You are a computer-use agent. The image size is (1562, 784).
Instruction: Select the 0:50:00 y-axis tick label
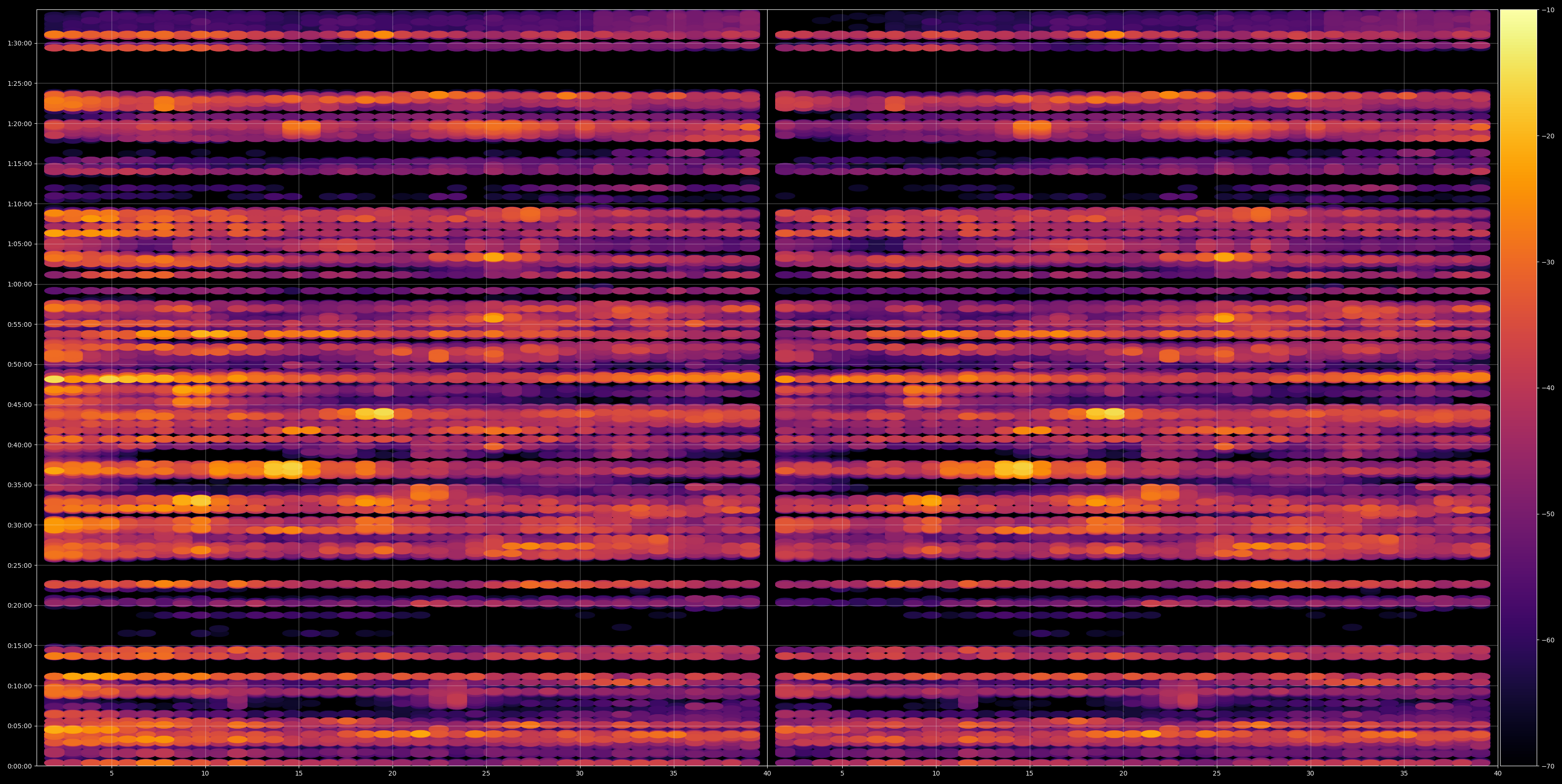pyautogui.click(x=19, y=364)
